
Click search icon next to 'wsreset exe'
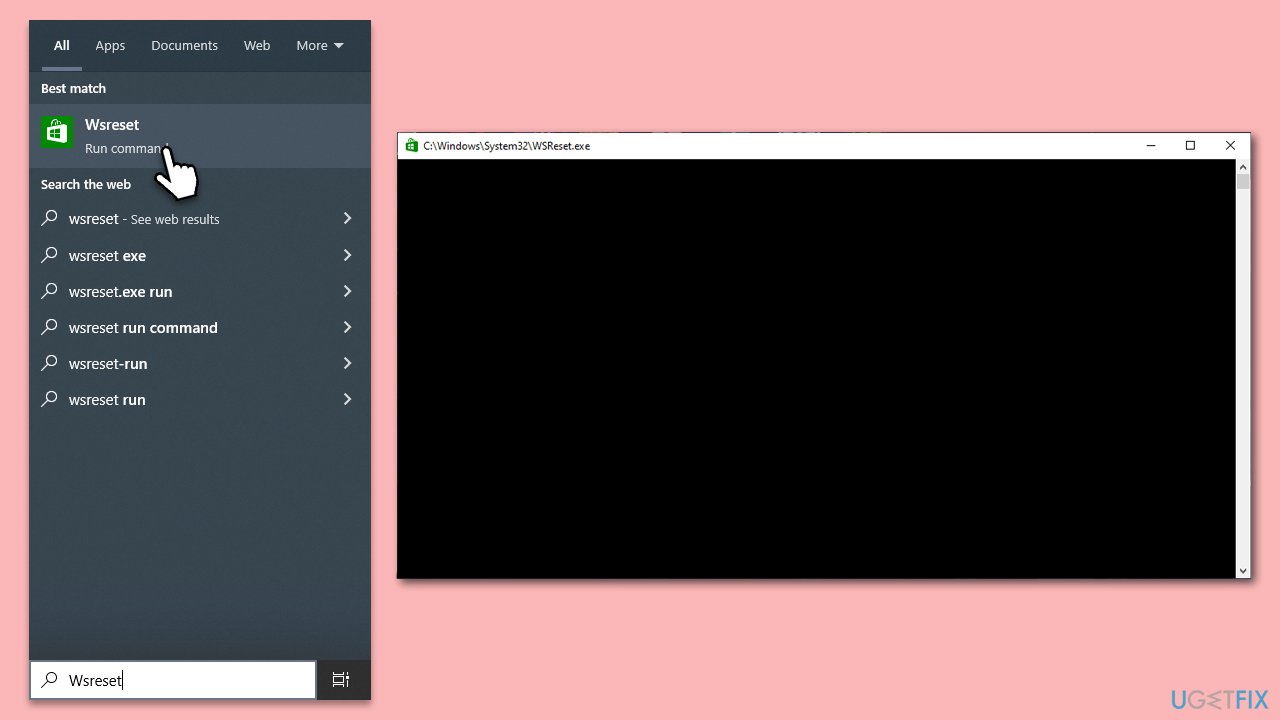49,255
